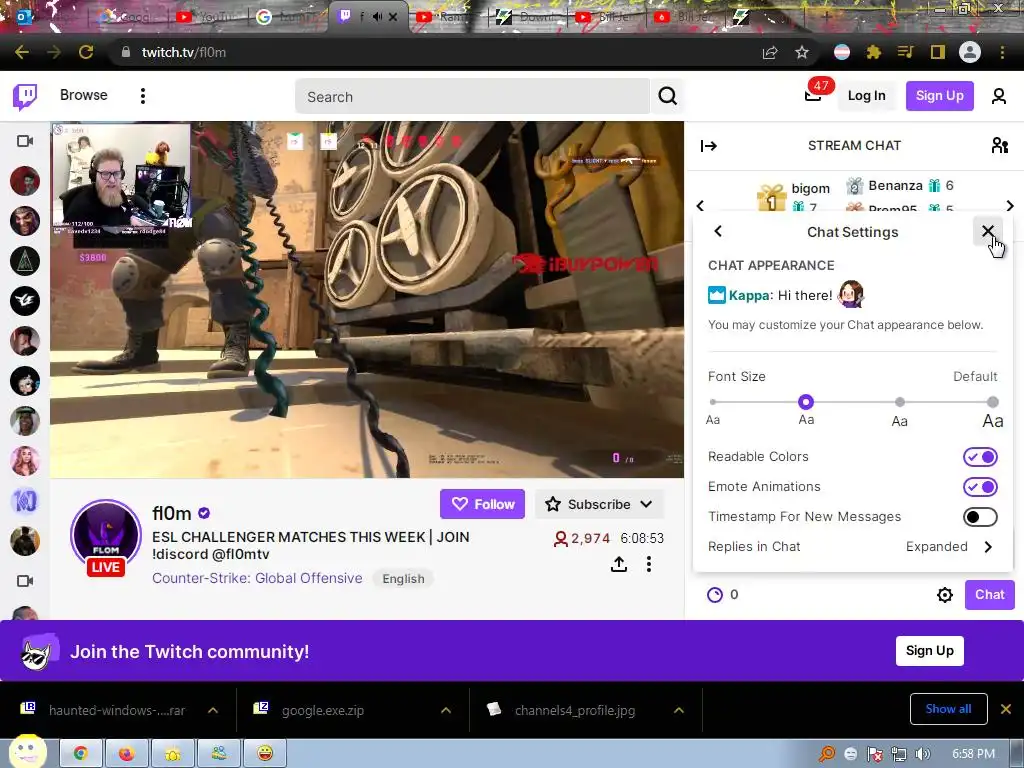Open the Chrome three-dot menu
This screenshot has height=768, width=1024.
pos(1002,52)
